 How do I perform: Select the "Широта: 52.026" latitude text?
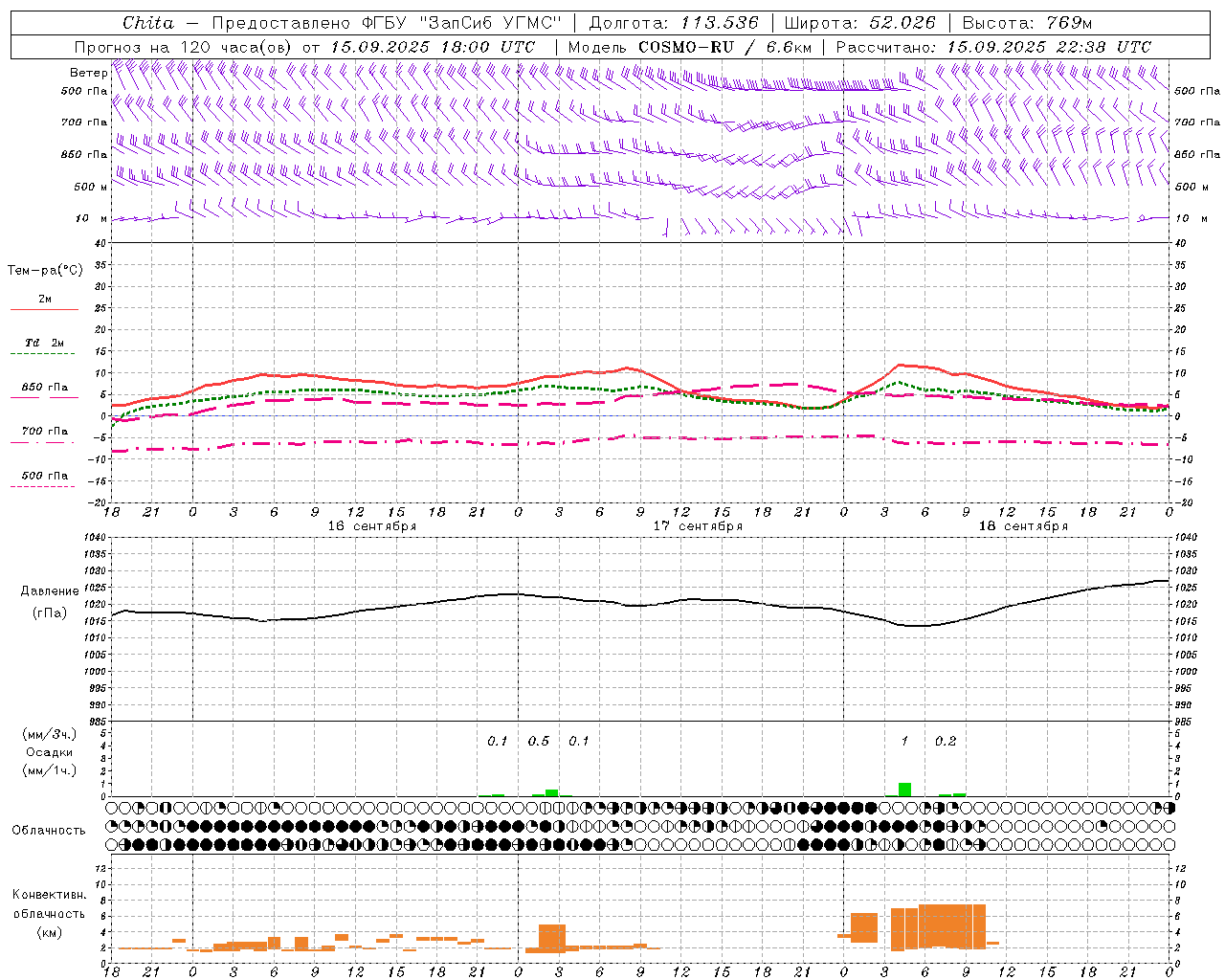[x=859, y=23]
